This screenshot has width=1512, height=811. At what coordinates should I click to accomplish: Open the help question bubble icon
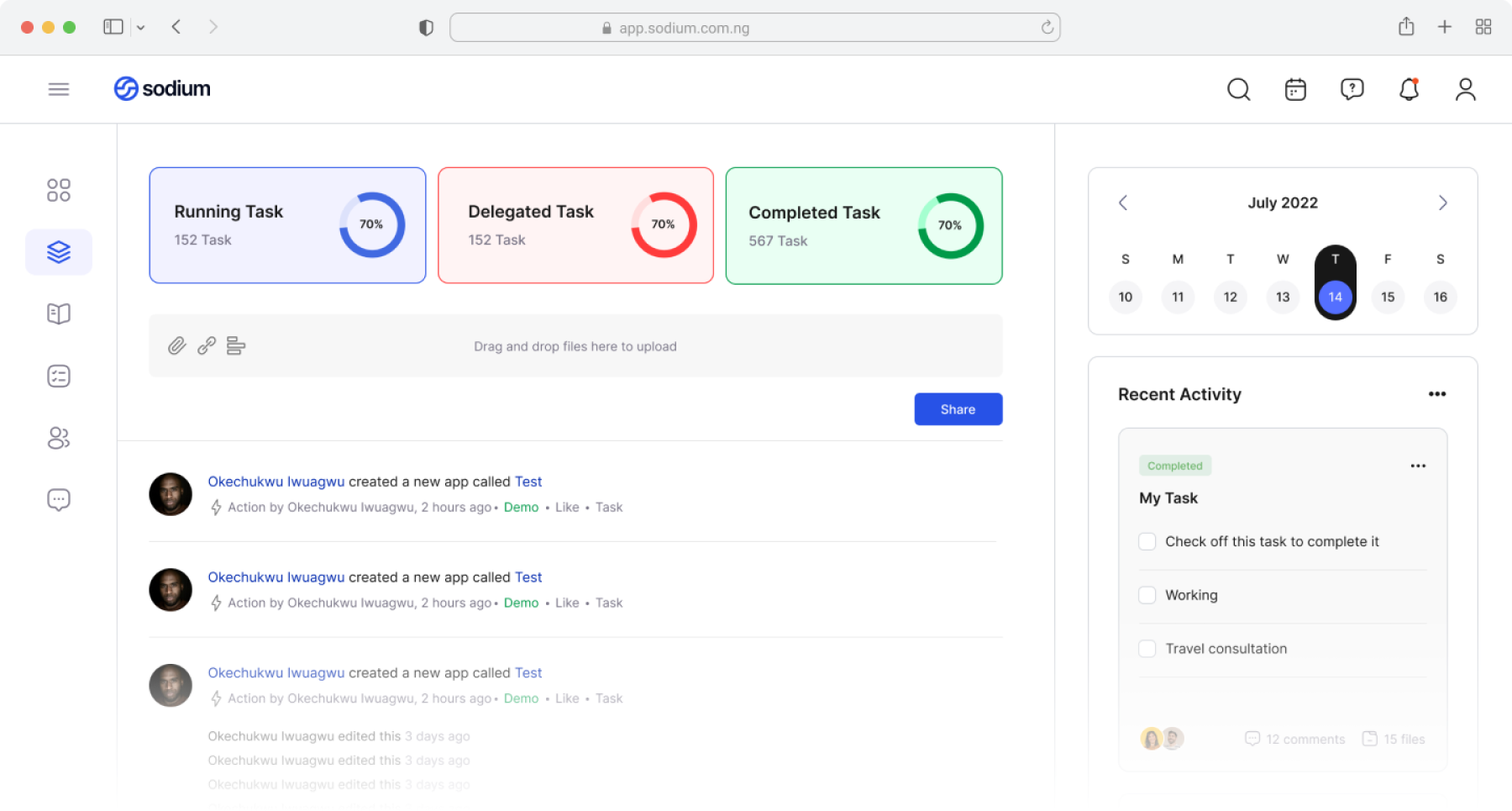point(1352,89)
